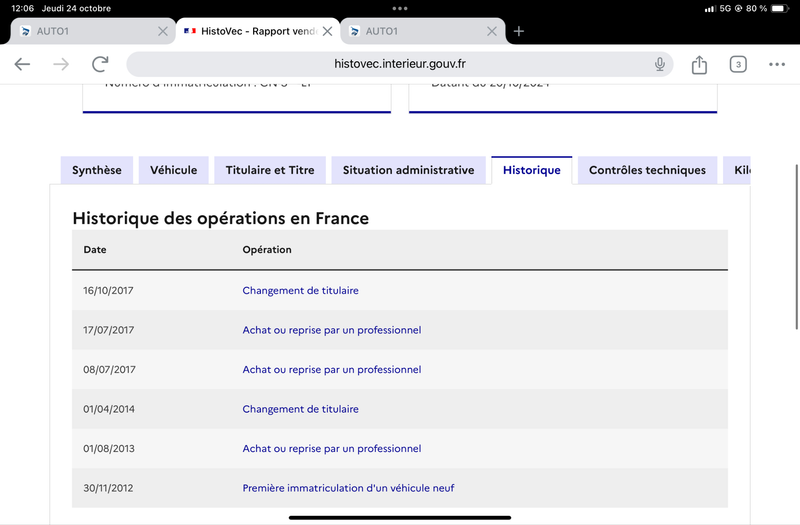Tap the microphone icon in address bar
This screenshot has width=800, height=525.
point(660,64)
